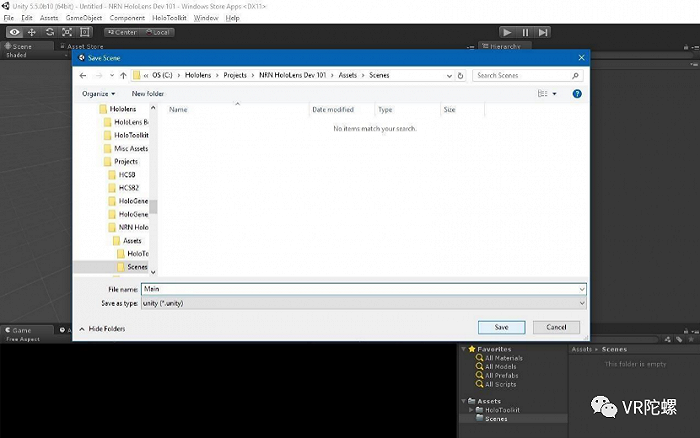Click the File name input field
This screenshot has width=700, height=438.
[360, 289]
